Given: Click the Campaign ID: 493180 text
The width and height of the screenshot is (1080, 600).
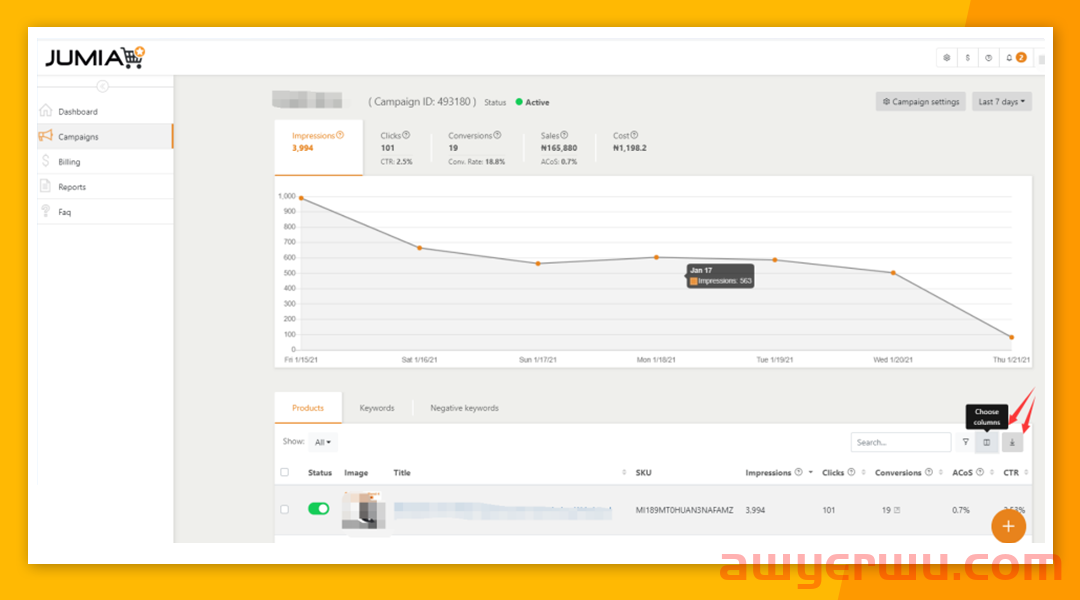Looking at the screenshot, I should pyautogui.click(x=422, y=102).
